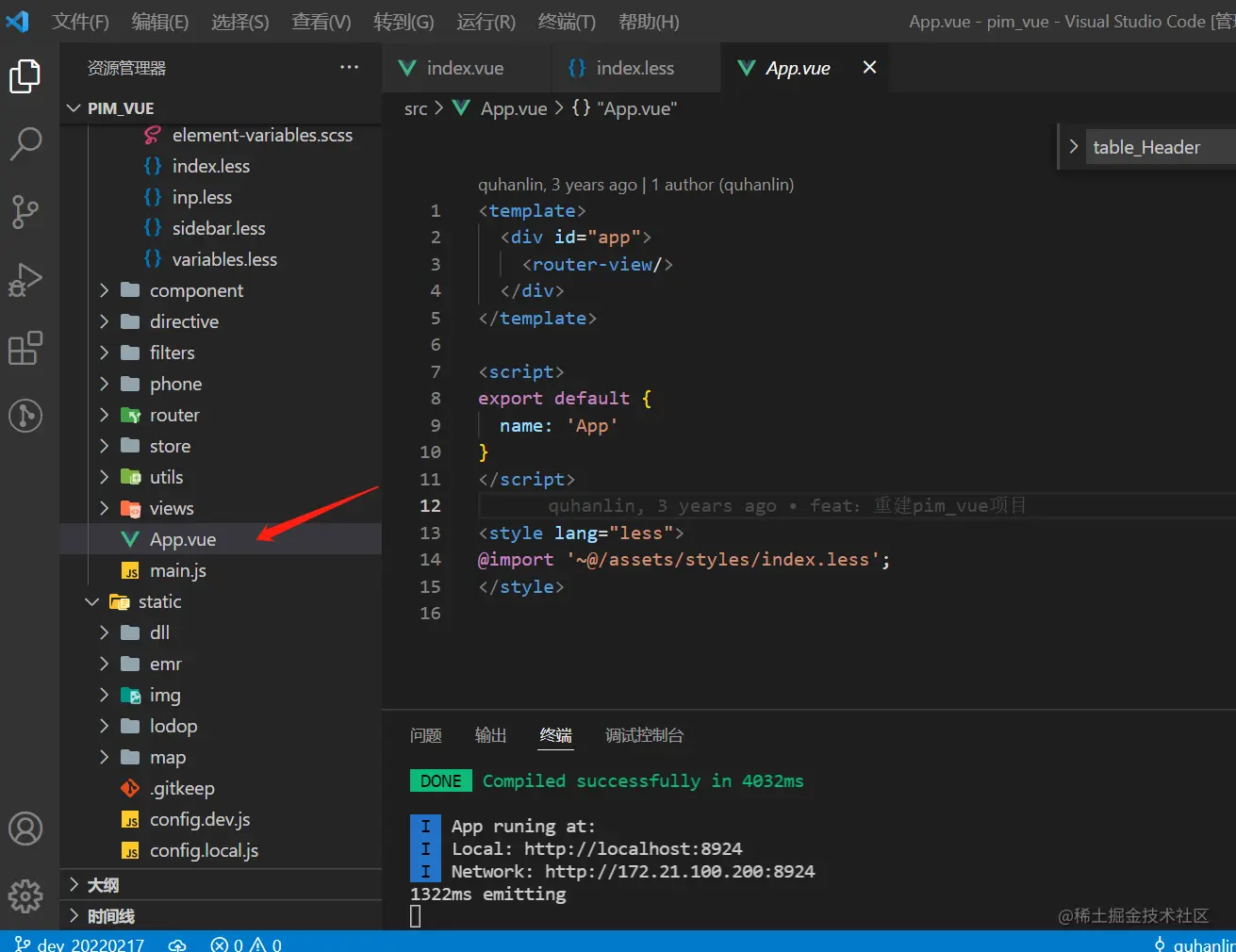1236x952 pixels.
Task: Open .gitkeep file
Action: [182, 788]
